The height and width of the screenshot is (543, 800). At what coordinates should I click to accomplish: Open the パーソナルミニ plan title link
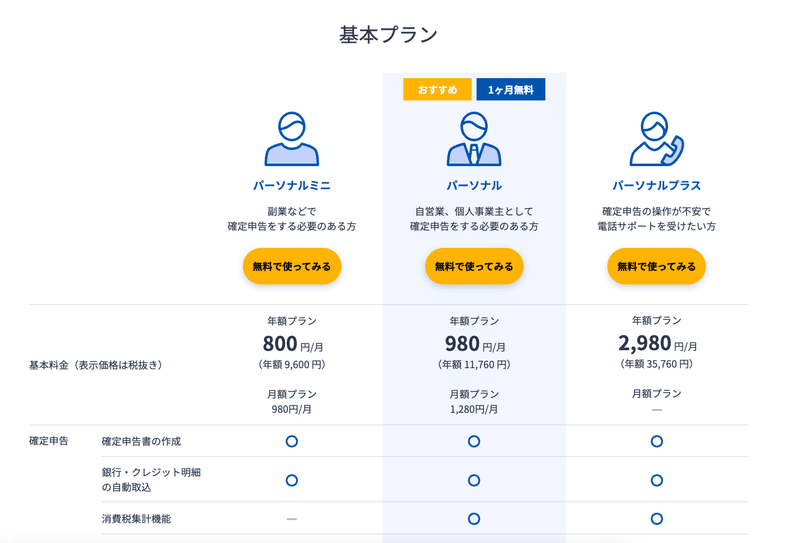292,185
